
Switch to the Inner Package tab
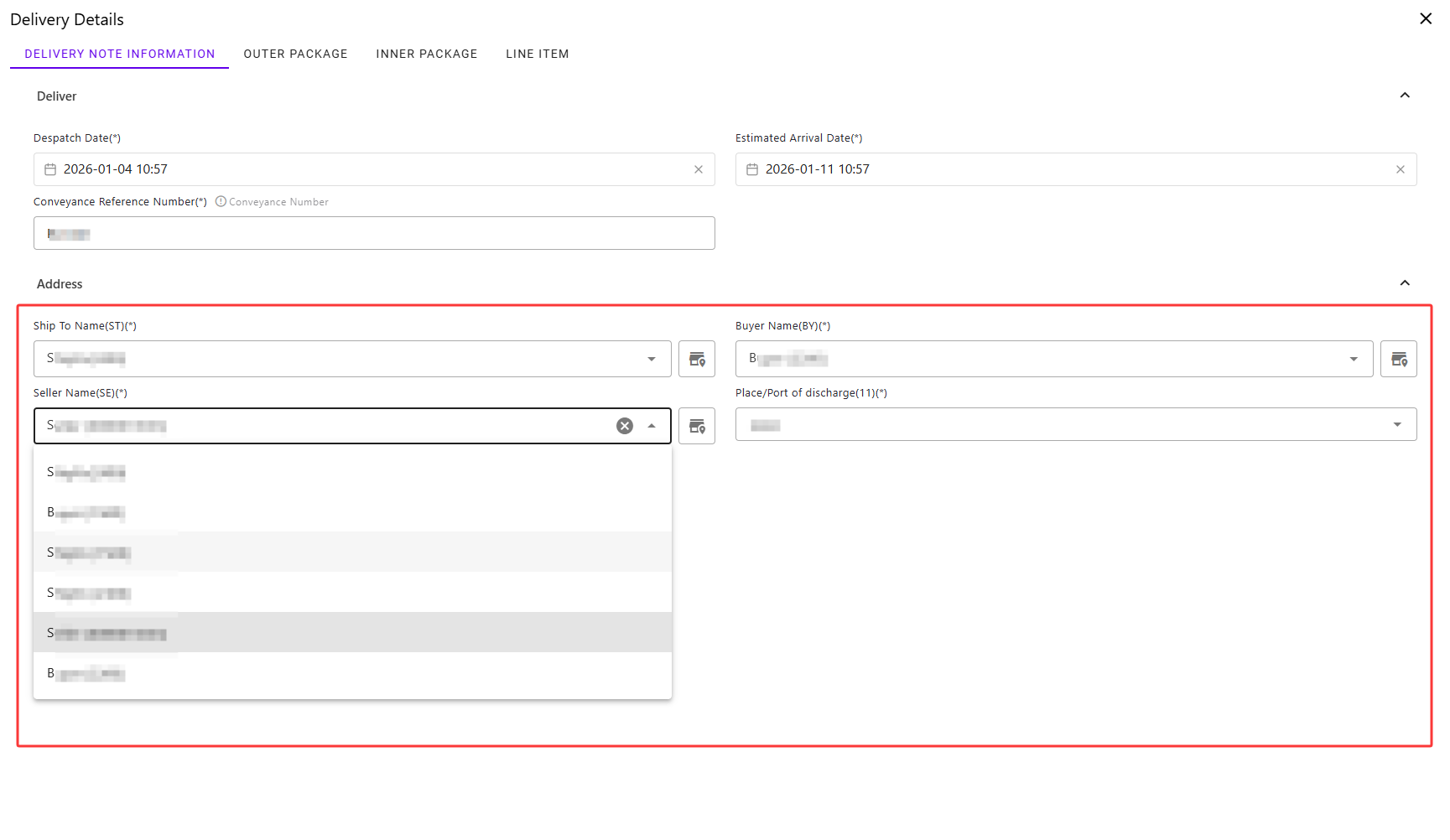click(x=426, y=54)
